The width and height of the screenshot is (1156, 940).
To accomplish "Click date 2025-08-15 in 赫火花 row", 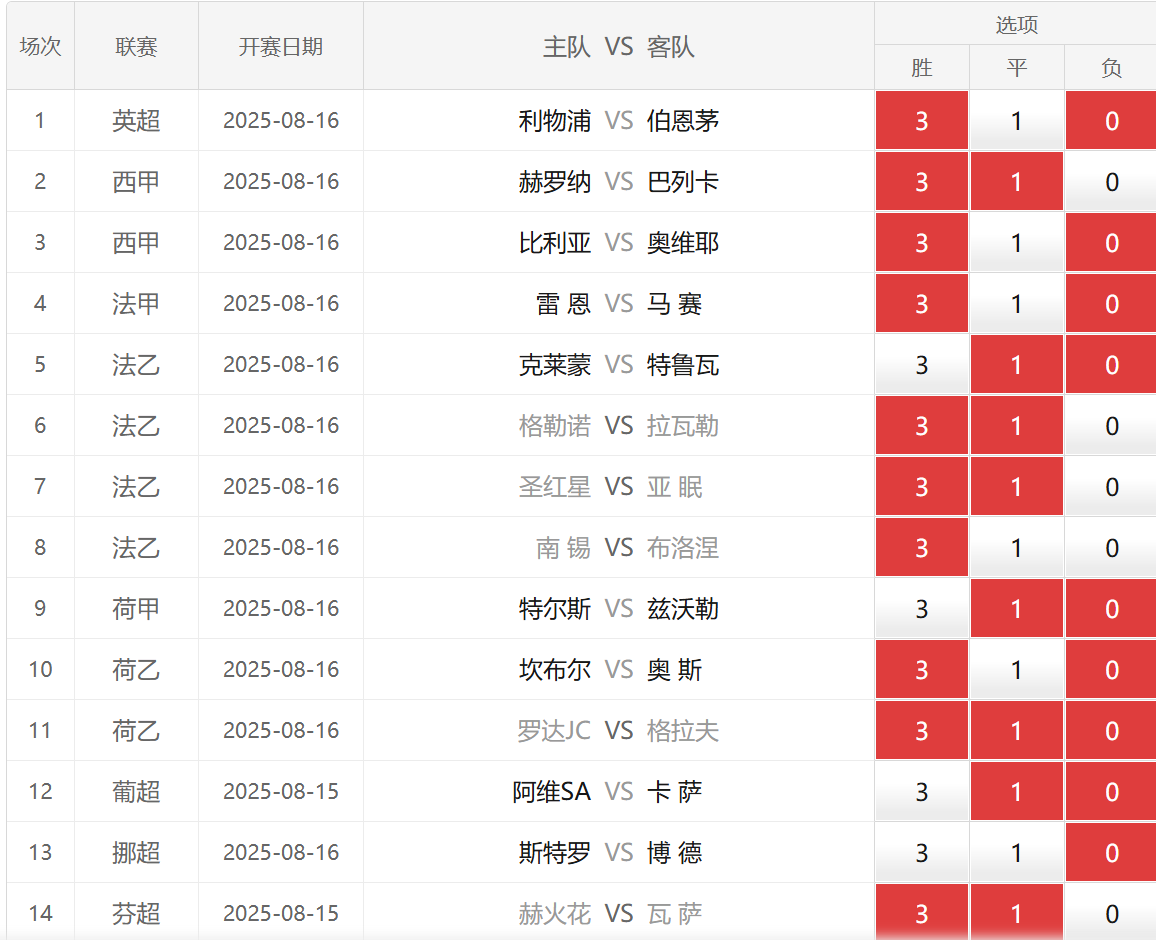I will tap(281, 913).
